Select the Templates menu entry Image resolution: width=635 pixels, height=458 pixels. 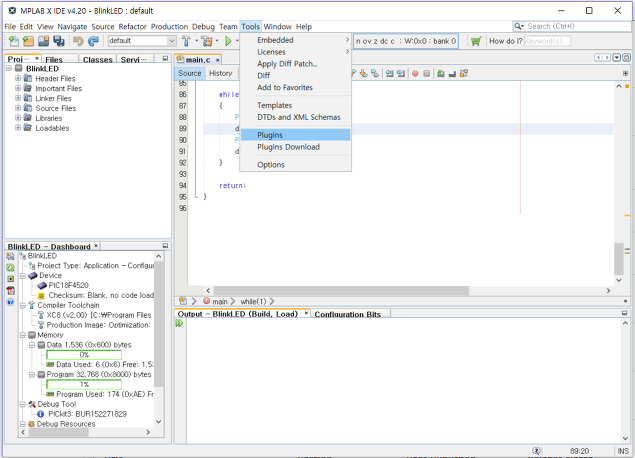point(295,105)
